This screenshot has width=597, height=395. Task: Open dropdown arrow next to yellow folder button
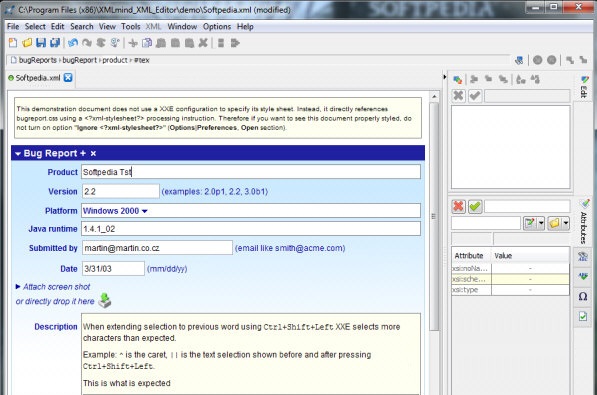point(566,223)
